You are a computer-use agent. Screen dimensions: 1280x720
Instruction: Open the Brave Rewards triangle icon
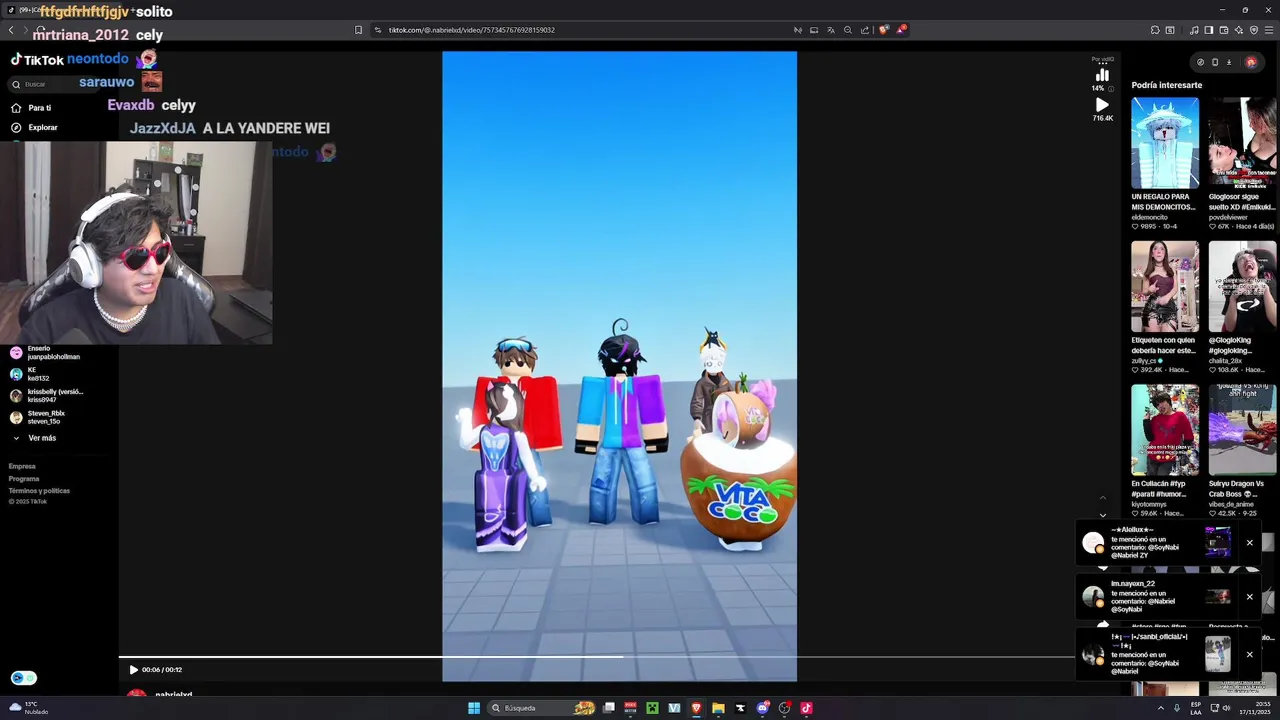point(901,30)
